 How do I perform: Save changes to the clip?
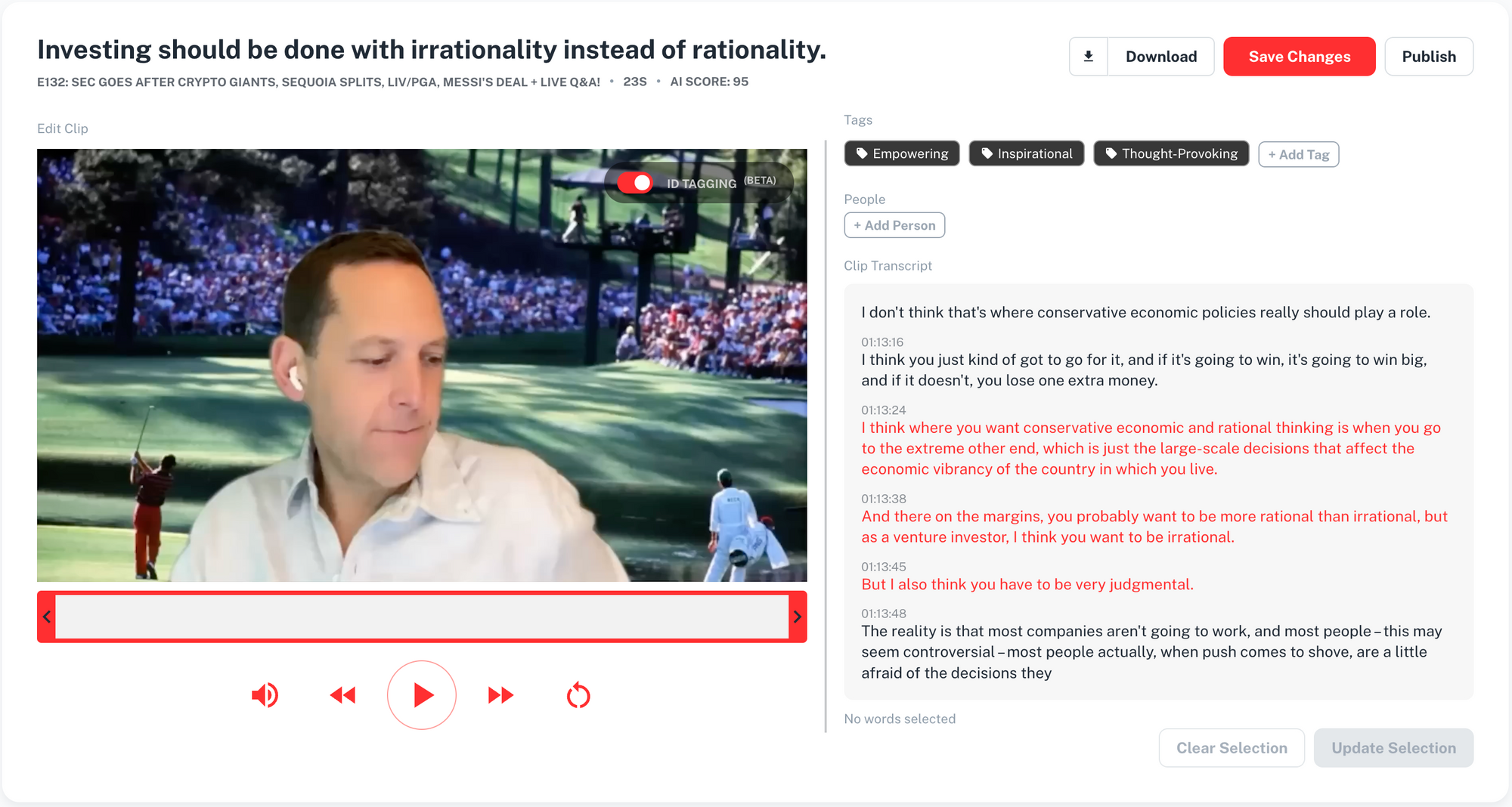coord(1300,57)
